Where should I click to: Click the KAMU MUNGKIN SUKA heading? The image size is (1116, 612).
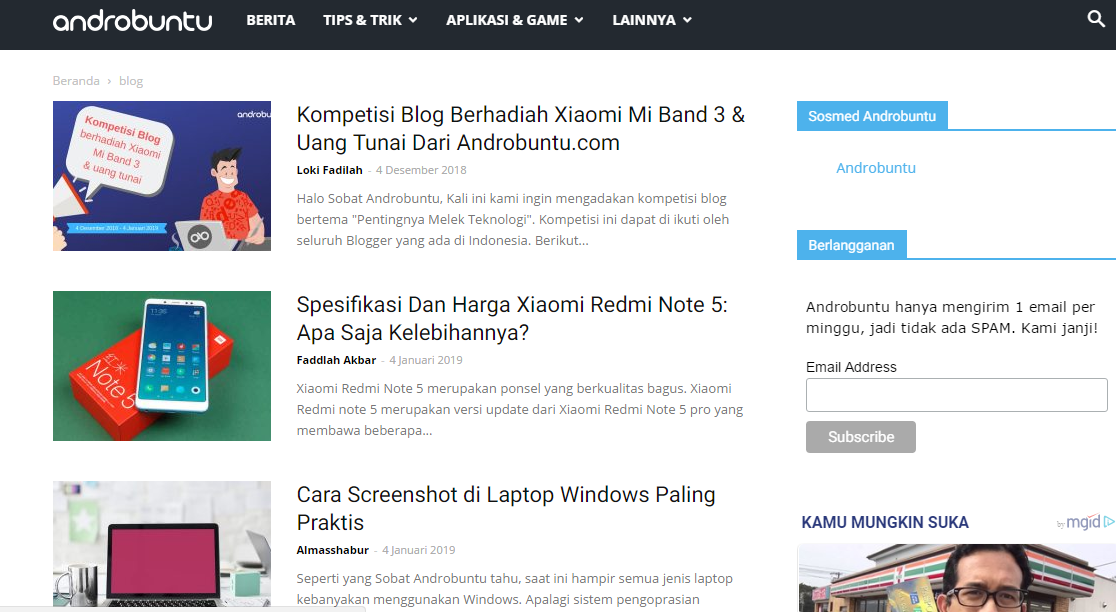[885, 522]
